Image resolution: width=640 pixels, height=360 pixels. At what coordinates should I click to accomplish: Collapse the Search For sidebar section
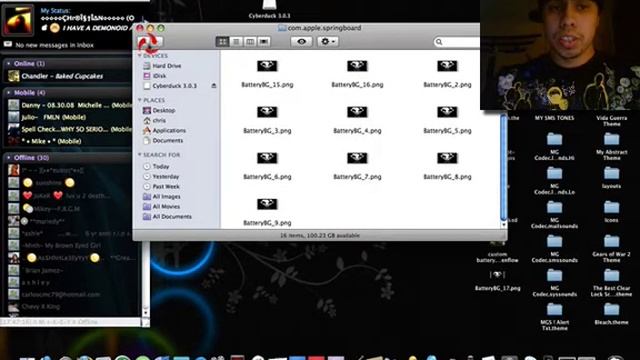[140, 155]
